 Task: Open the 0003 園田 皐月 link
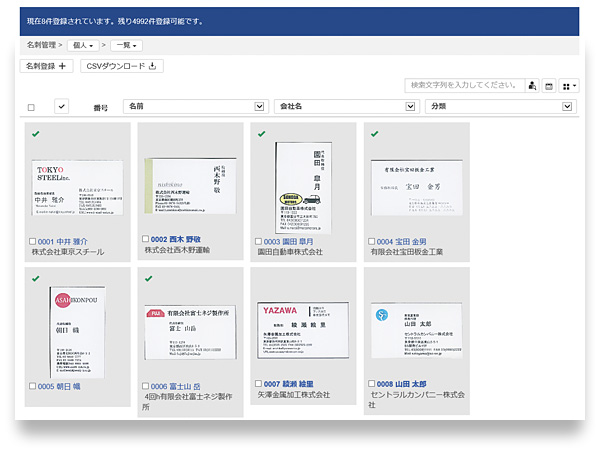[x=289, y=242]
